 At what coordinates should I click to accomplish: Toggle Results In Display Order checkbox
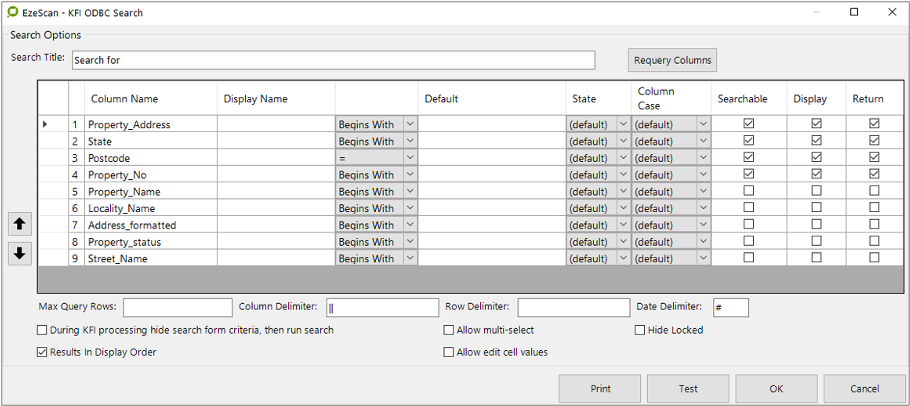pos(42,352)
